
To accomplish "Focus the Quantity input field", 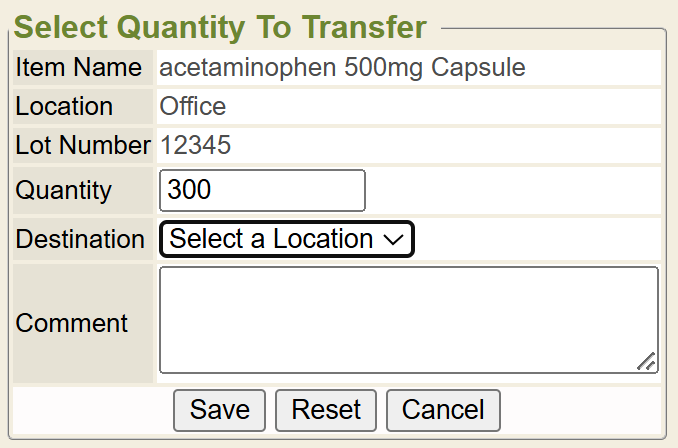I will [262, 191].
